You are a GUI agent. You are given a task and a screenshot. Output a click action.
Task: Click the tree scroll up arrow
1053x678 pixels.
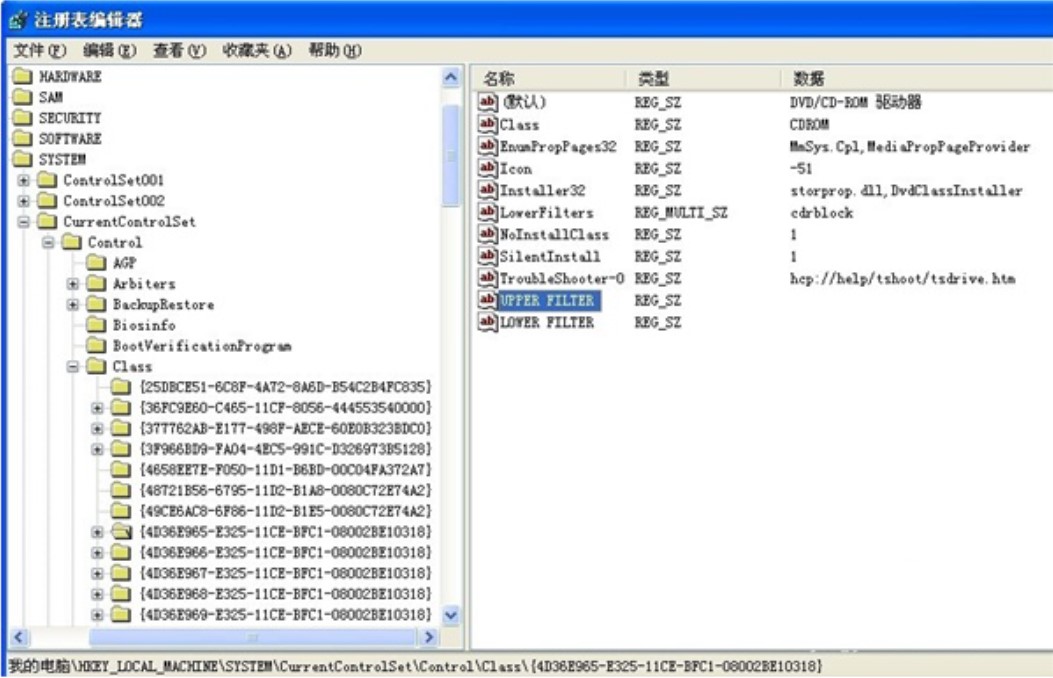(451, 78)
